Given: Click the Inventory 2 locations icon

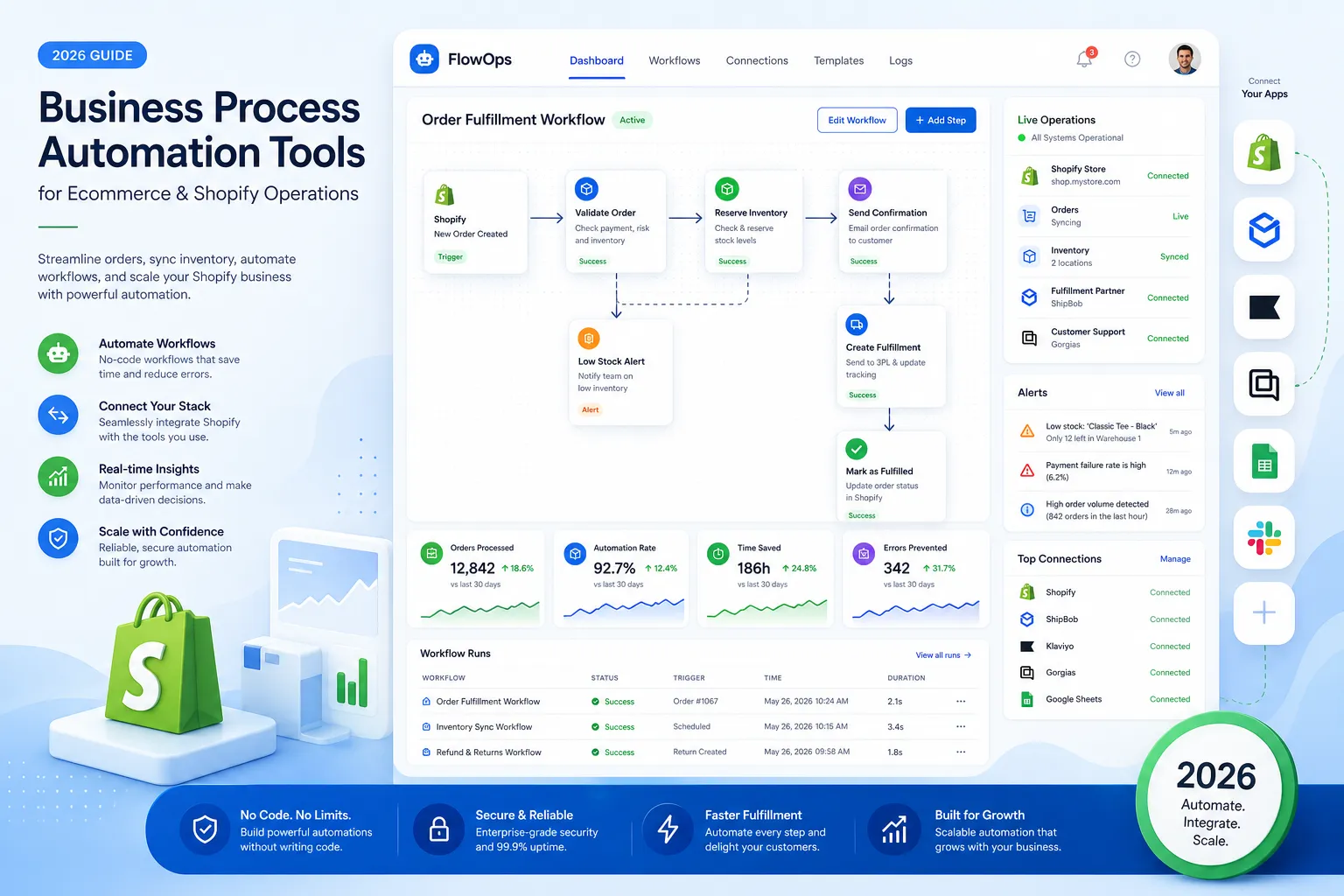Looking at the screenshot, I should tap(1030, 256).
